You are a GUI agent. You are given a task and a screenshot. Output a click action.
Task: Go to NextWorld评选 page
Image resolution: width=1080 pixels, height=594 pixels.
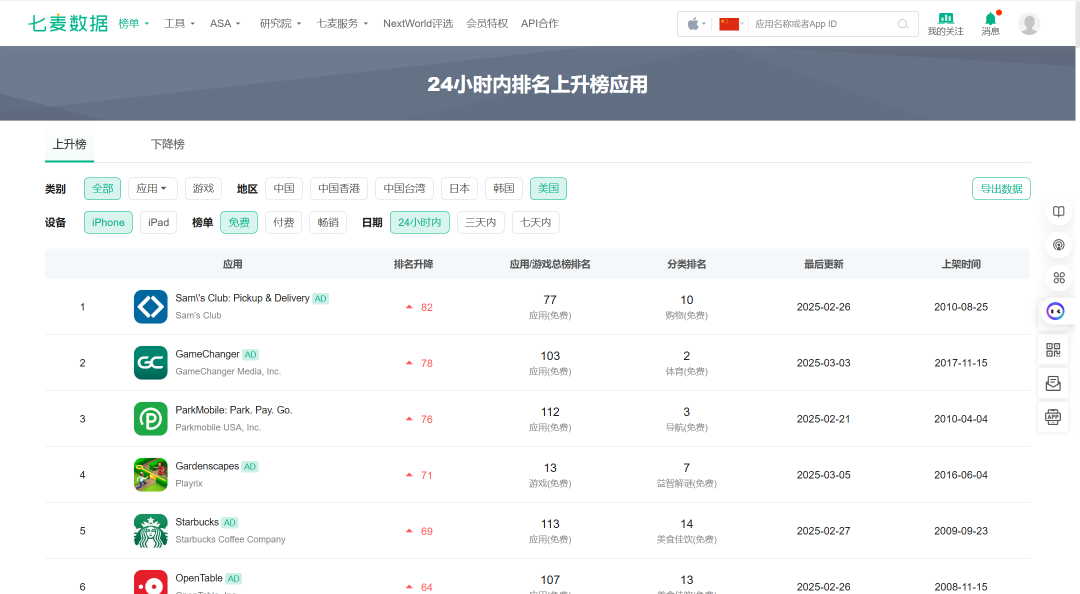[418, 23]
